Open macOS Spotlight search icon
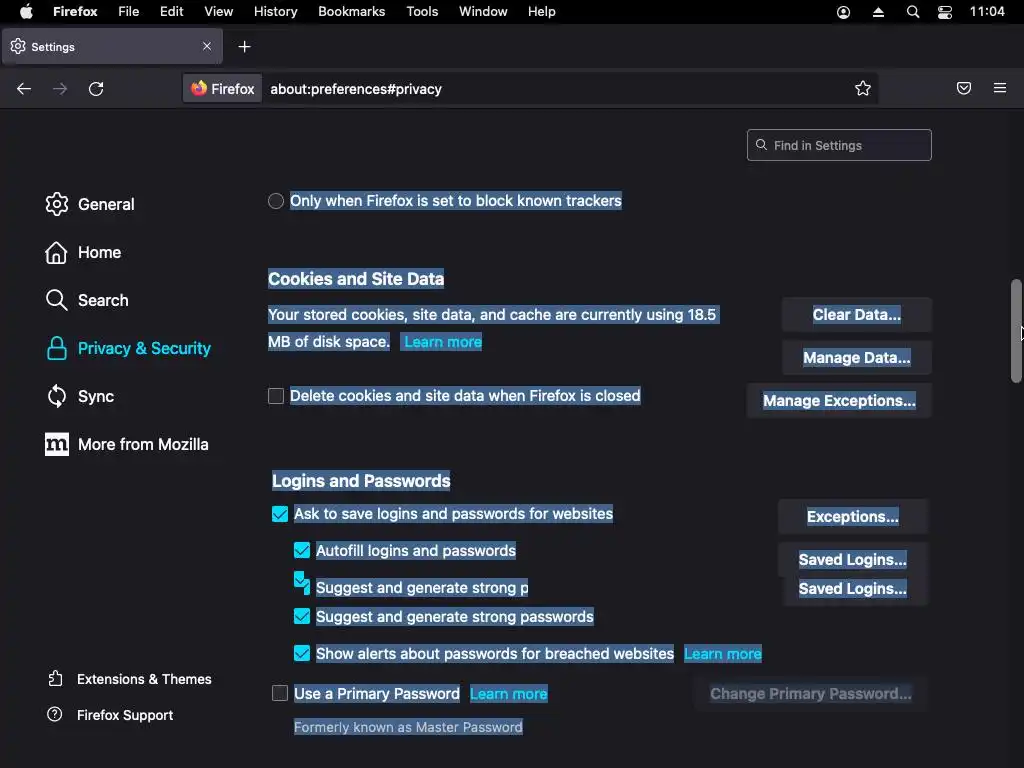Viewport: 1024px width, 768px height. [913, 12]
